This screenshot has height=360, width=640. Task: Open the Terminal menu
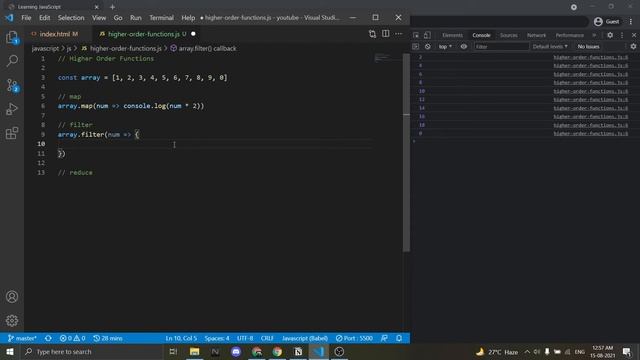coord(161,18)
